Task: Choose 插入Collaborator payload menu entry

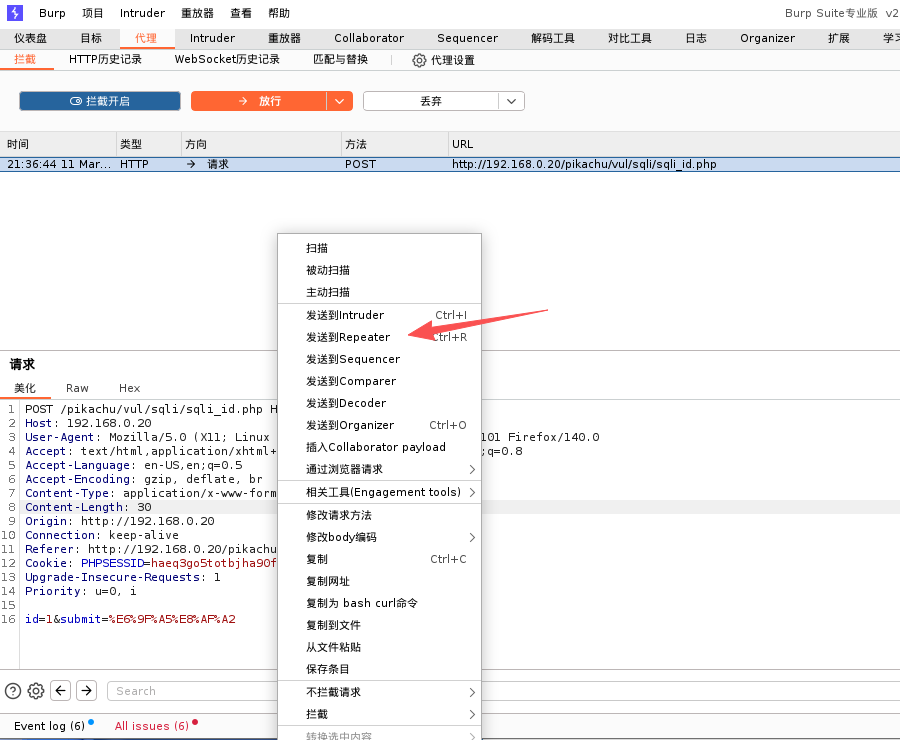Action: click(x=379, y=447)
